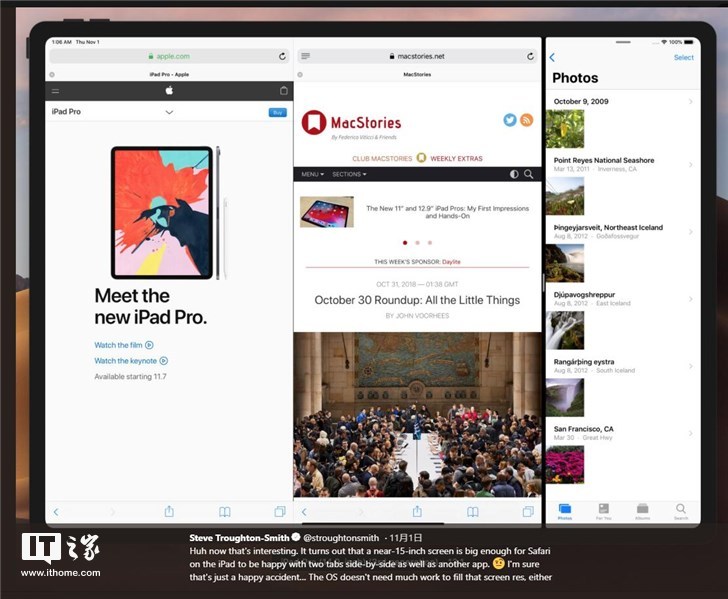Click Steve Troughton-Smith author name
Viewport: 728px width, 599px height.
239,538
